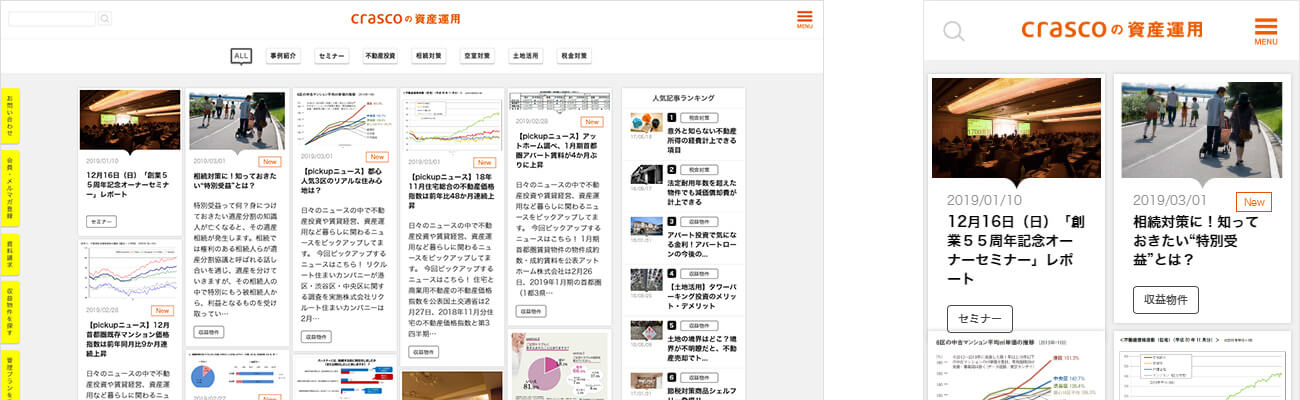Viewport: 1300px width, 400px height.
Task: Open ranking 1: 意外と知らない不動産所得の経費
Action: [x=702, y=139]
